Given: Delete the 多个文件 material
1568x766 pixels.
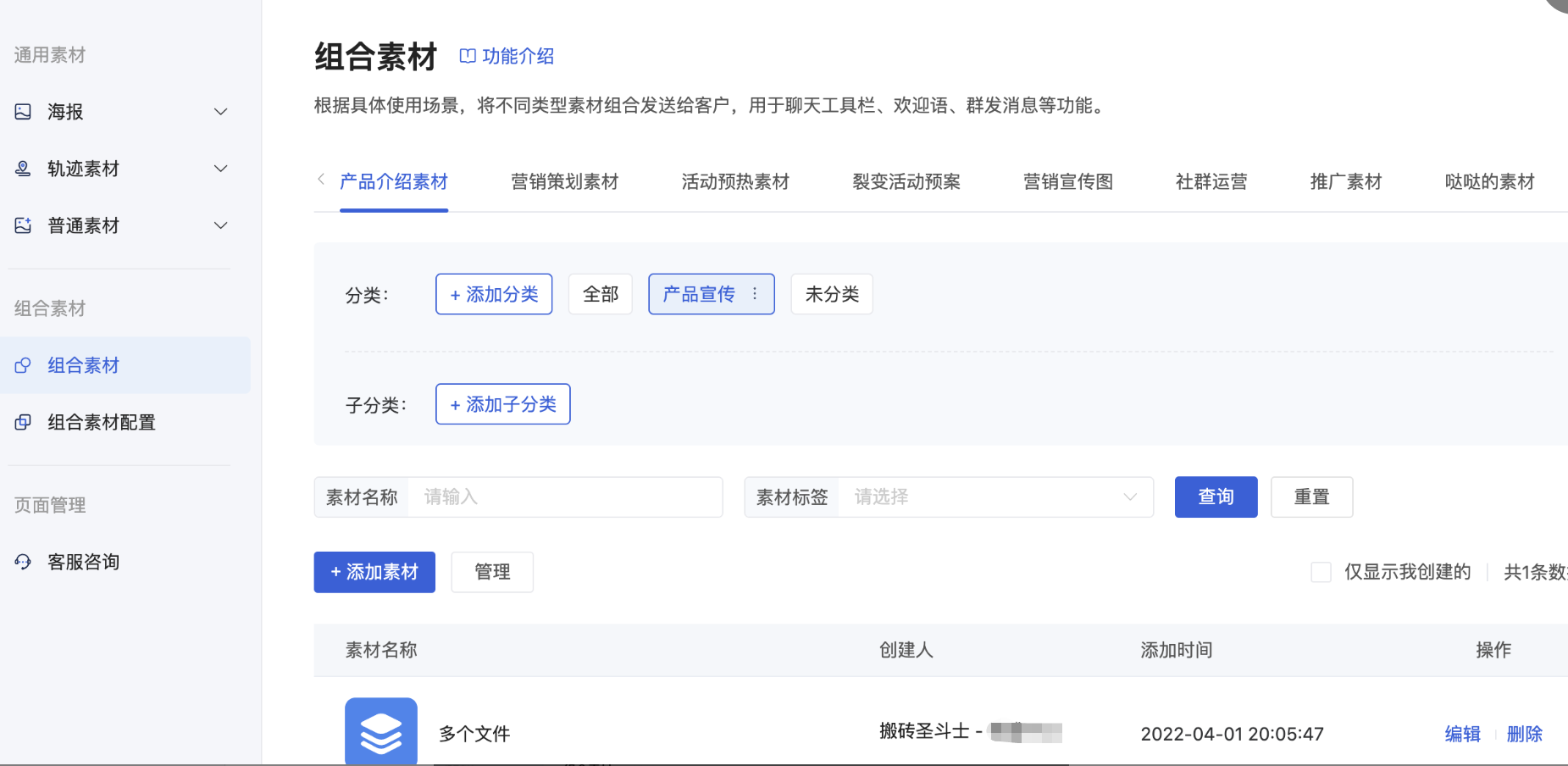Looking at the screenshot, I should pyautogui.click(x=1525, y=734).
